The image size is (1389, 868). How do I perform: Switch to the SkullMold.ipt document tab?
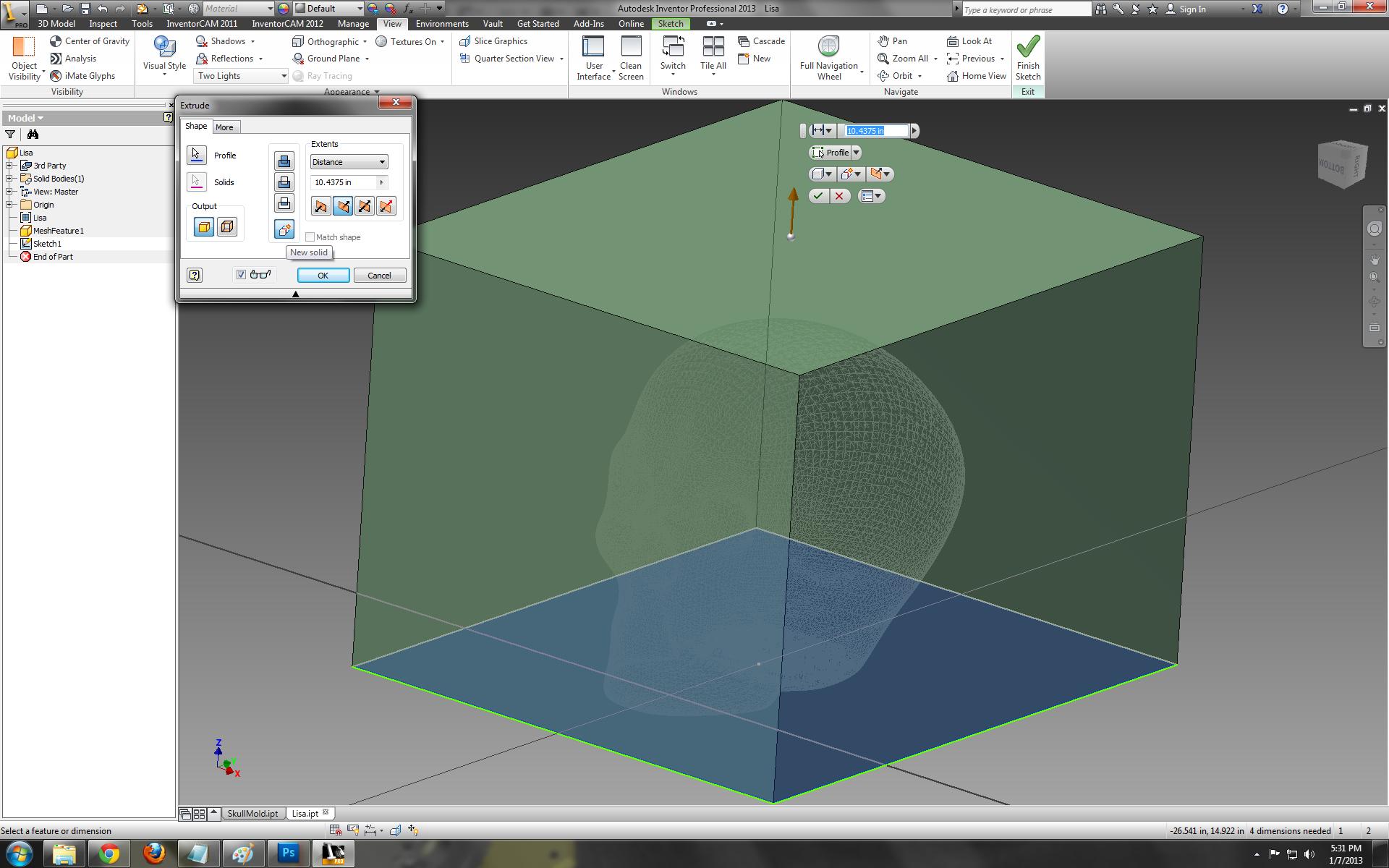252,814
